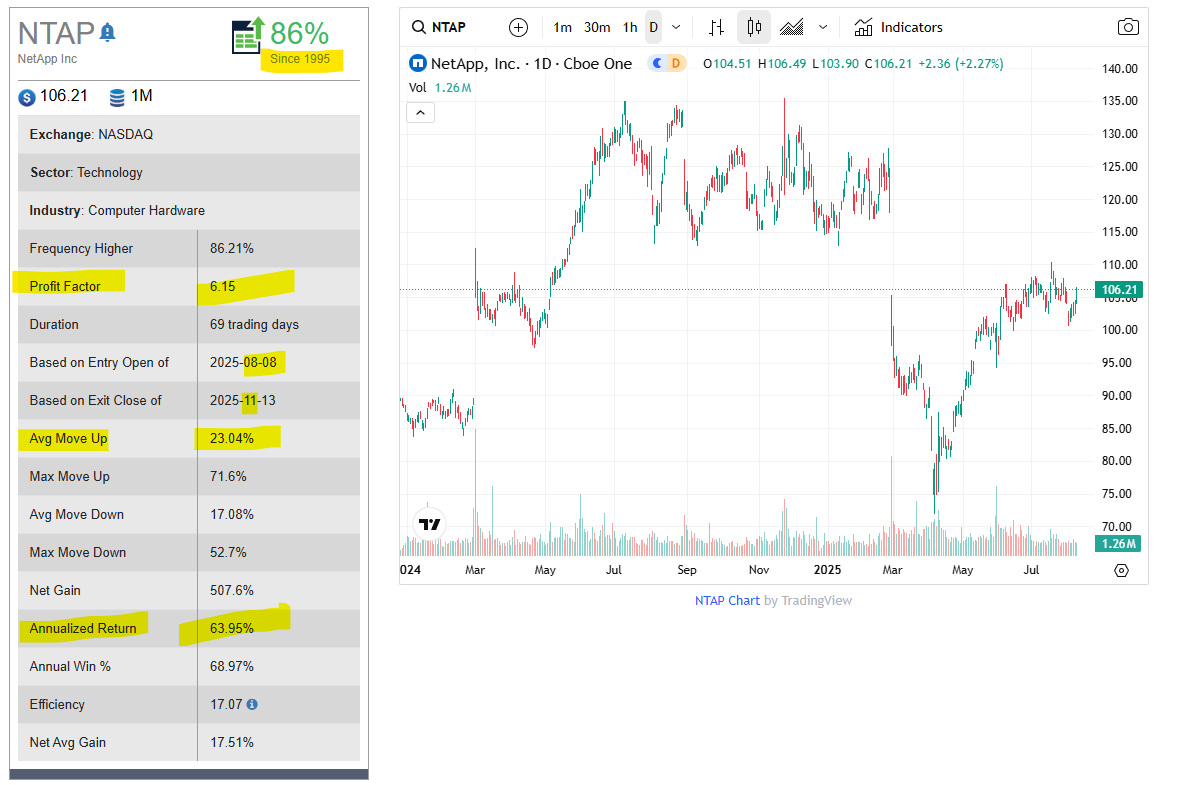Screen dimensions: 1177x785
Task: Click the alert bell icon beside NTAP heading
Action: (x=108, y=32)
